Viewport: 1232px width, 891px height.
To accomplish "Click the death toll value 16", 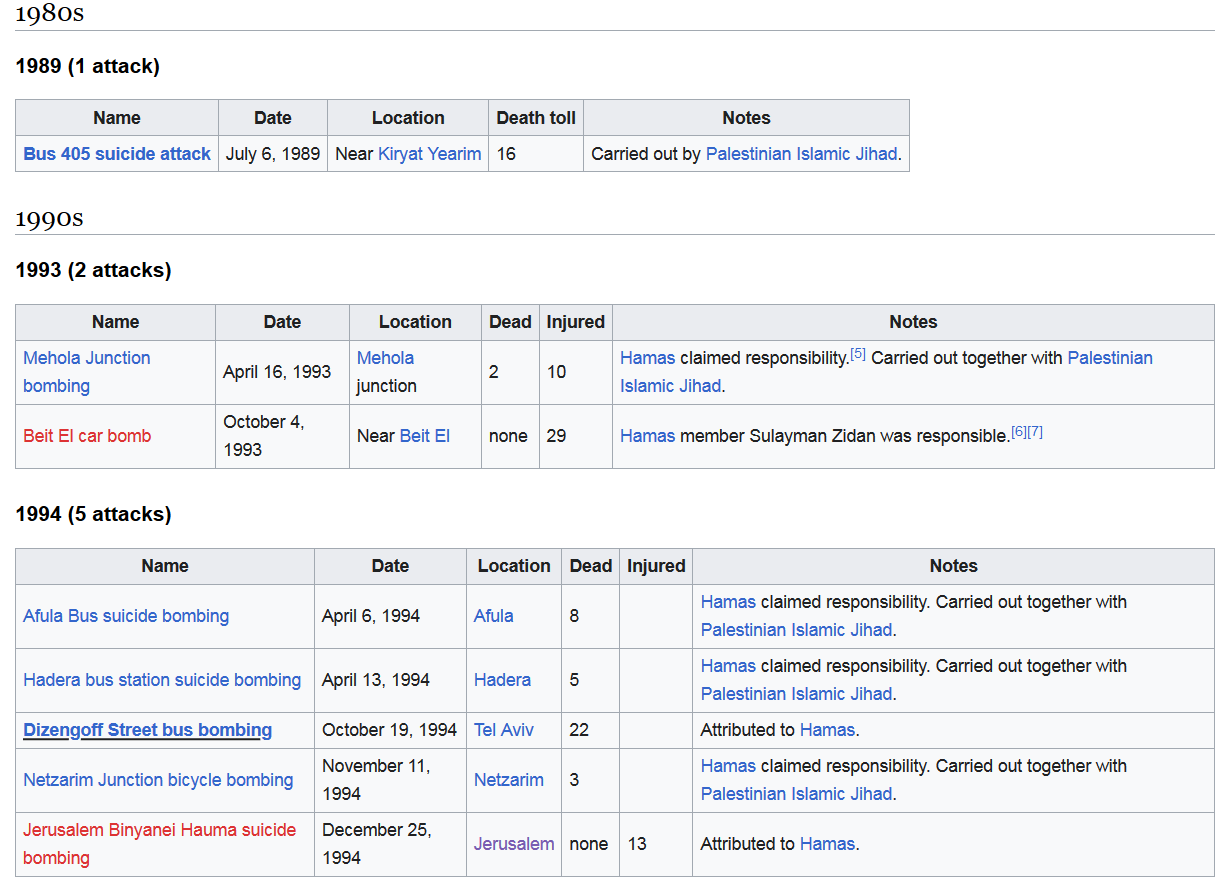I will (506, 154).
